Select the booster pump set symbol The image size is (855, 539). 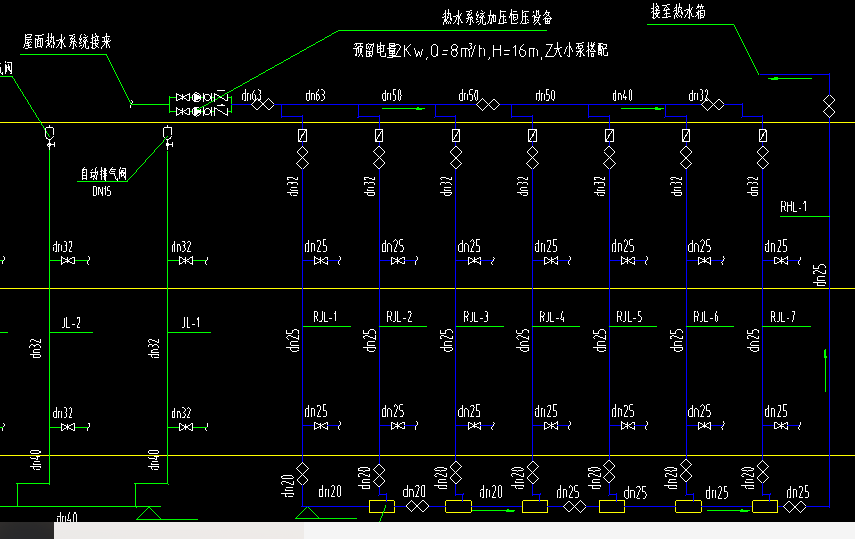(x=201, y=104)
